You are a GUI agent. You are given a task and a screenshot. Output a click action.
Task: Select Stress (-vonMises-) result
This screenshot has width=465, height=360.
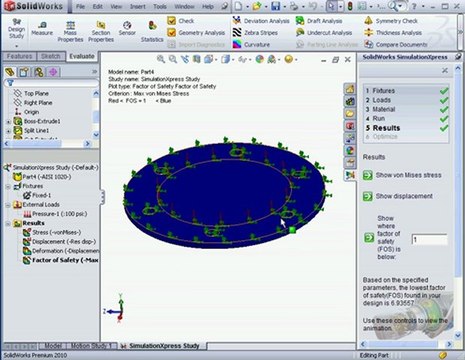tap(52, 232)
